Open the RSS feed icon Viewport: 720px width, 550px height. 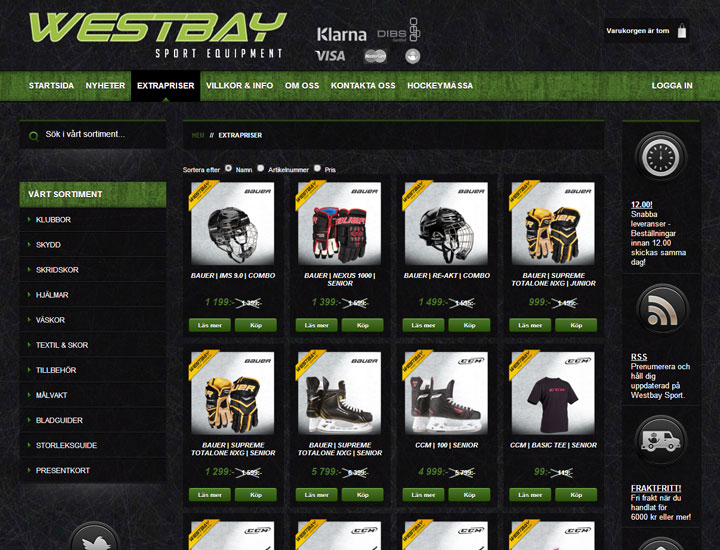click(x=662, y=309)
